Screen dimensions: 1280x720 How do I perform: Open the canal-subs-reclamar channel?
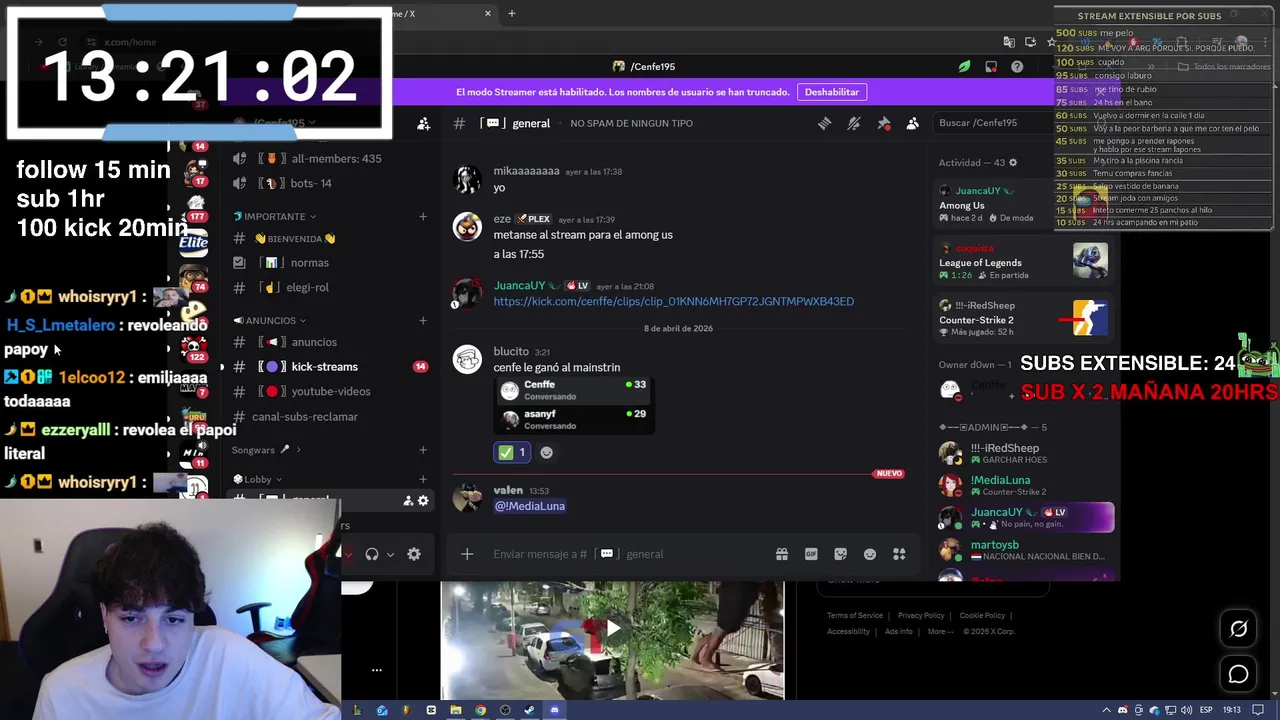pyautogui.click(x=307, y=416)
